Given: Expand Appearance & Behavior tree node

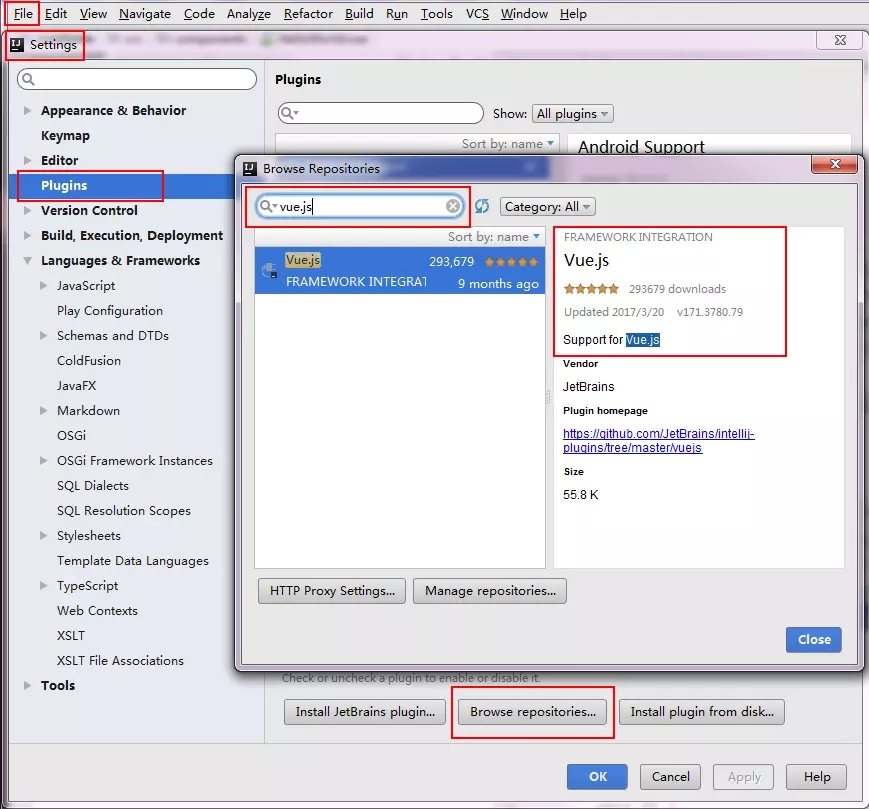Looking at the screenshot, I should click(27, 110).
